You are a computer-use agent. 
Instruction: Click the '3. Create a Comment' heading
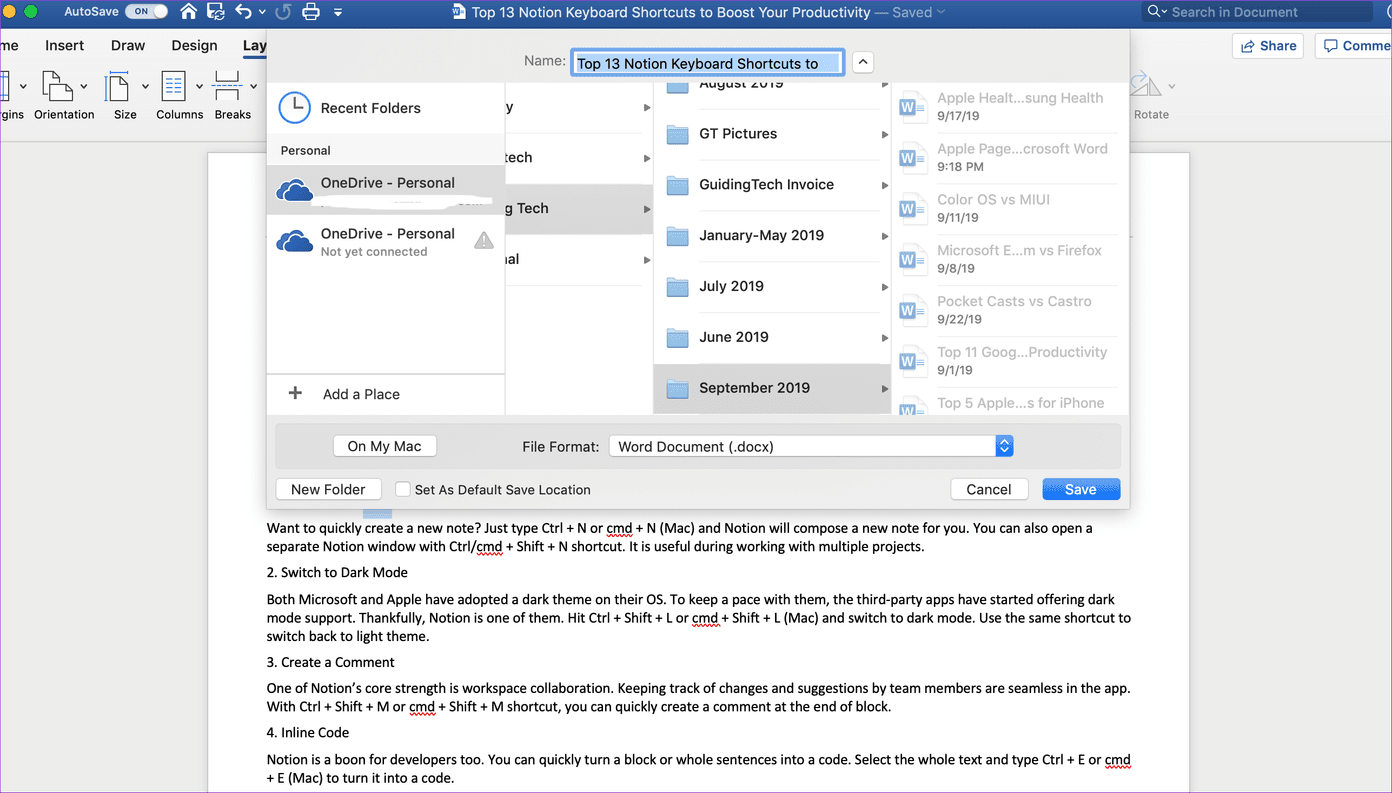point(330,662)
